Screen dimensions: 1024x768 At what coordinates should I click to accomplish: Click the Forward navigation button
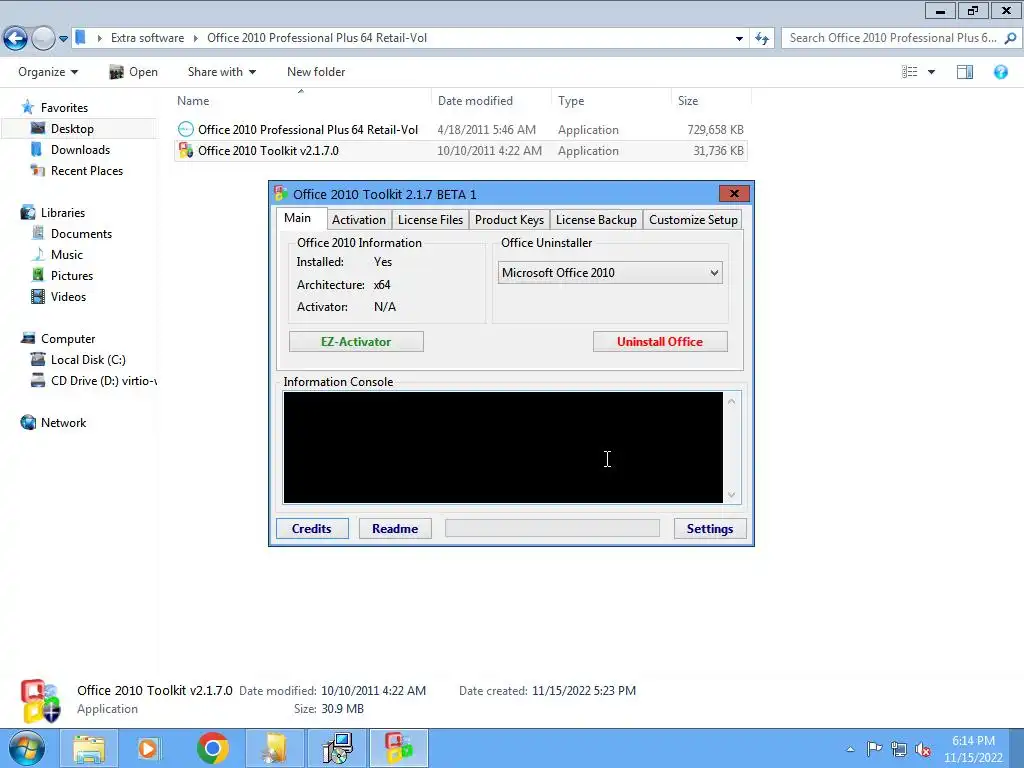pos(43,39)
